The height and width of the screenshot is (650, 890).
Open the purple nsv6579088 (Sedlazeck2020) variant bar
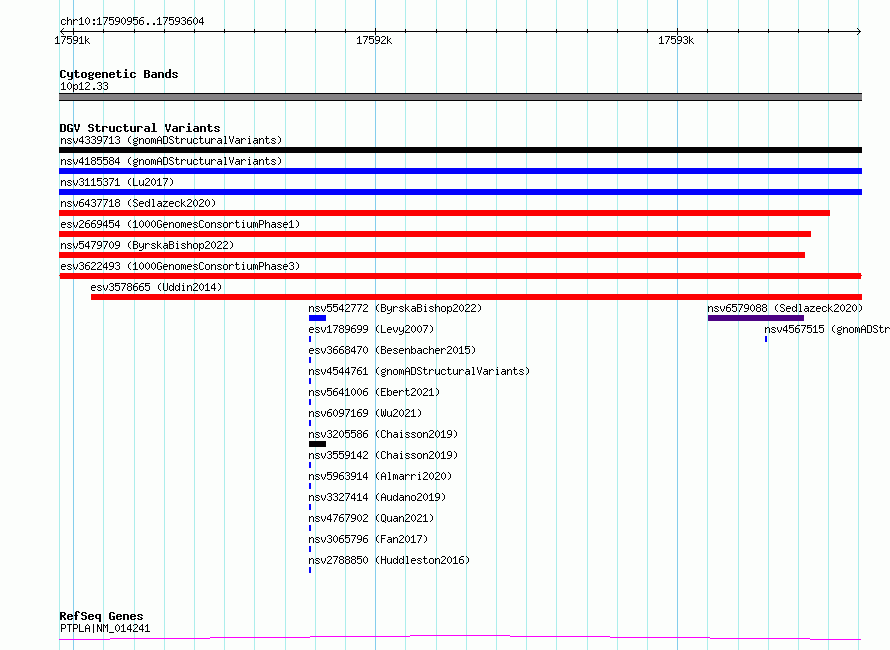click(755, 318)
